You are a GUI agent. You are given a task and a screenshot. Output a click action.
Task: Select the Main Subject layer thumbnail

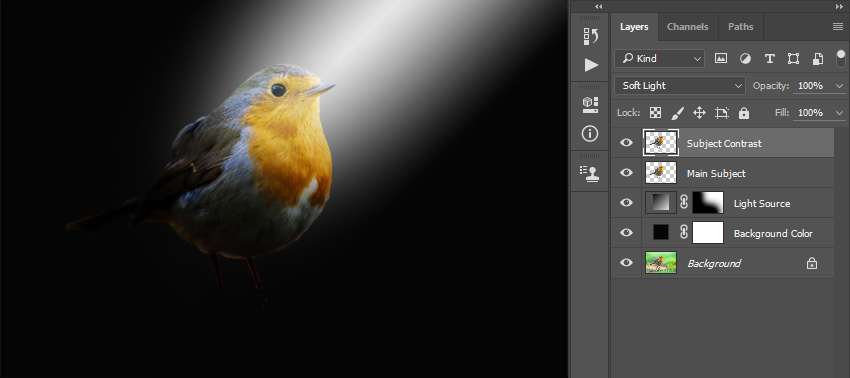661,172
